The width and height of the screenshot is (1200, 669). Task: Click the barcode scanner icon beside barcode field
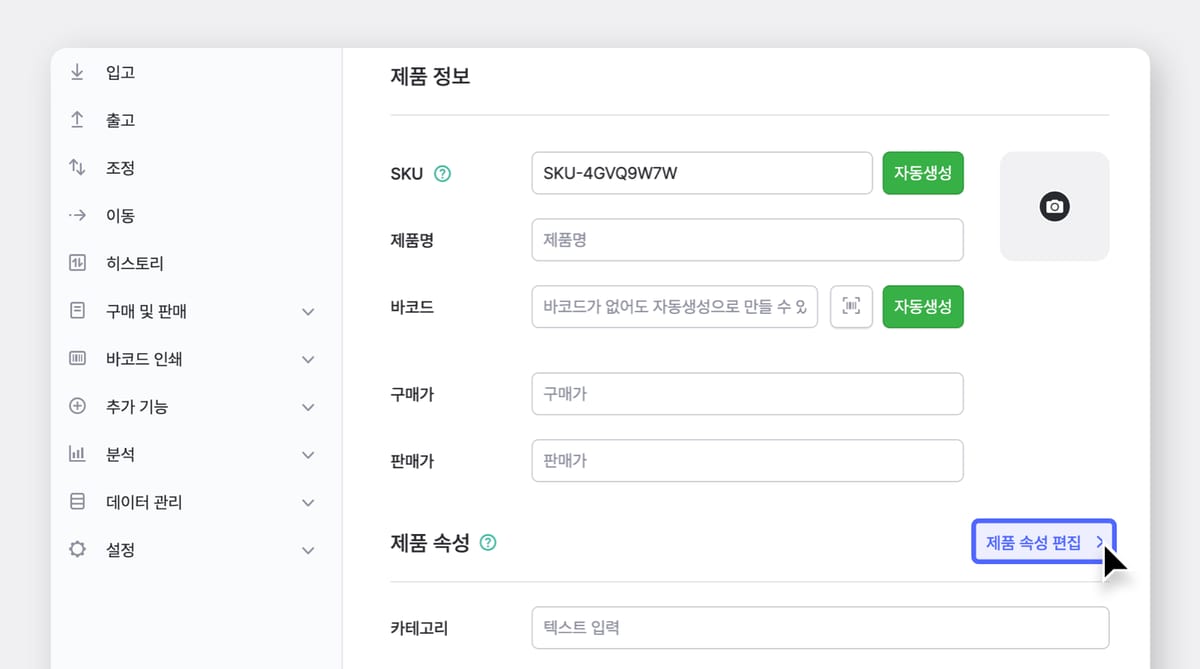851,307
